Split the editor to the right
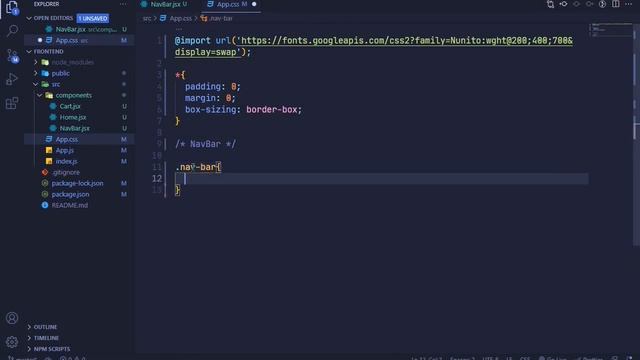 click(616, 4)
